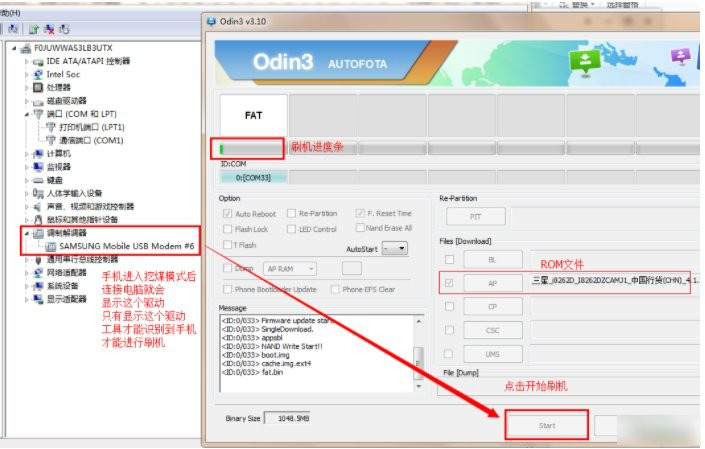Click the IDE ATA/ATAPI controller device icon
The image size is (705, 449).
click(38, 61)
